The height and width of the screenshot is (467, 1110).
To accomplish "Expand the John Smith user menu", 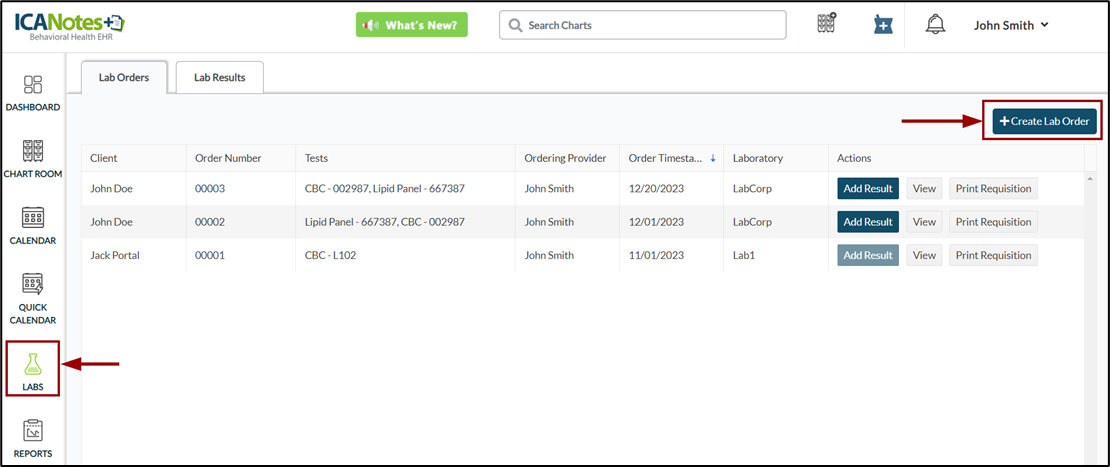I will click(1011, 25).
